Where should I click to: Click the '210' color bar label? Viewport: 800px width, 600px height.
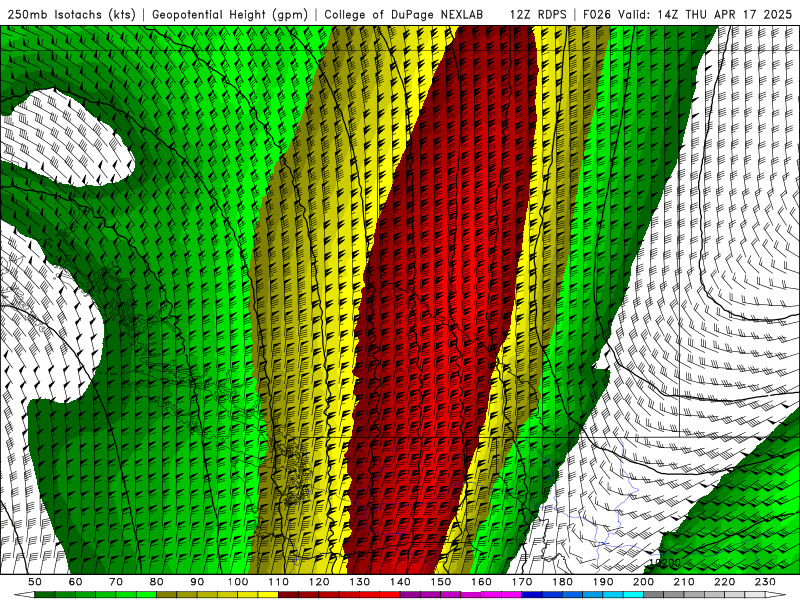pyautogui.click(x=684, y=582)
